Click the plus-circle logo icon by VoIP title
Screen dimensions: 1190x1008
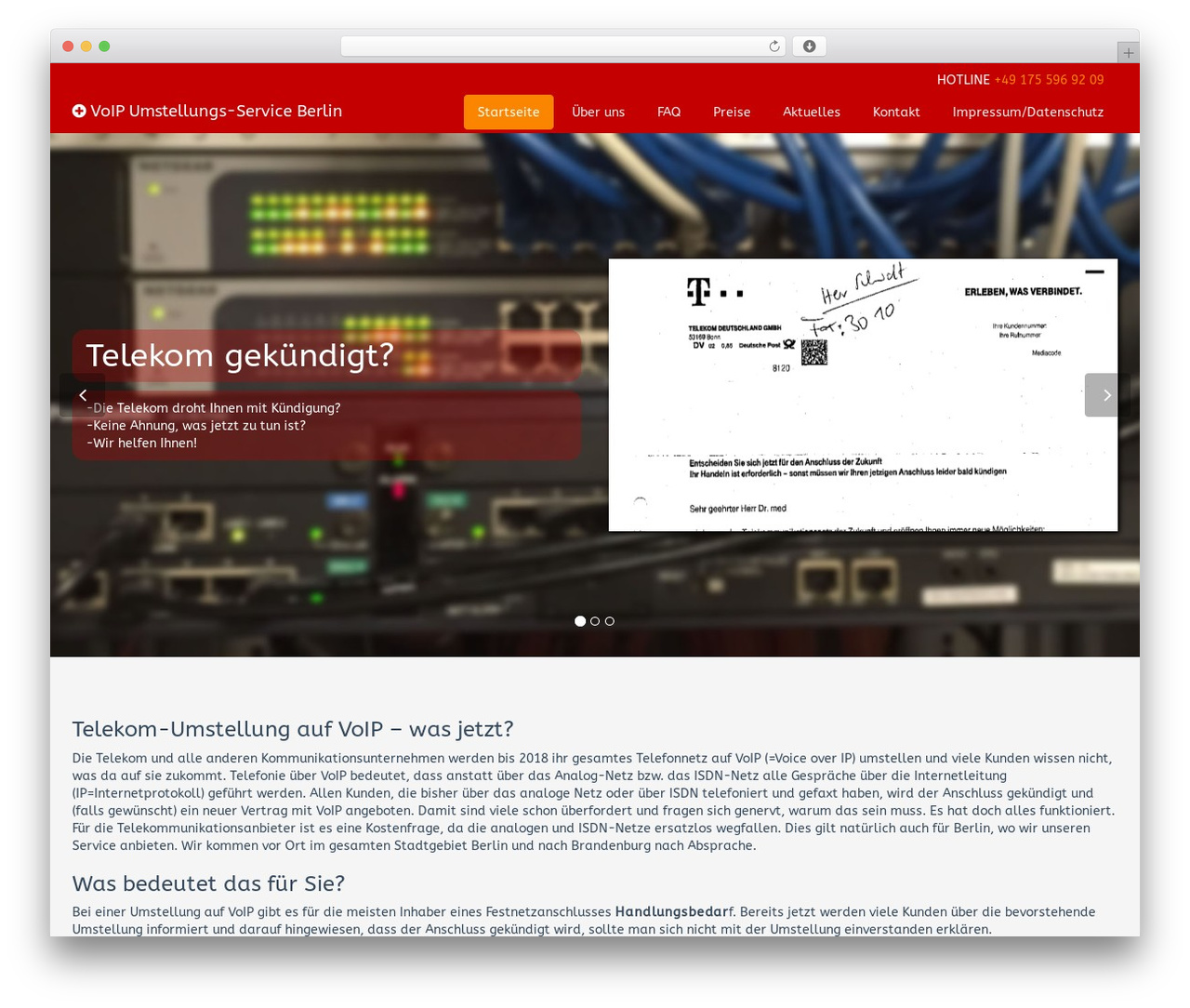[79, 111]
